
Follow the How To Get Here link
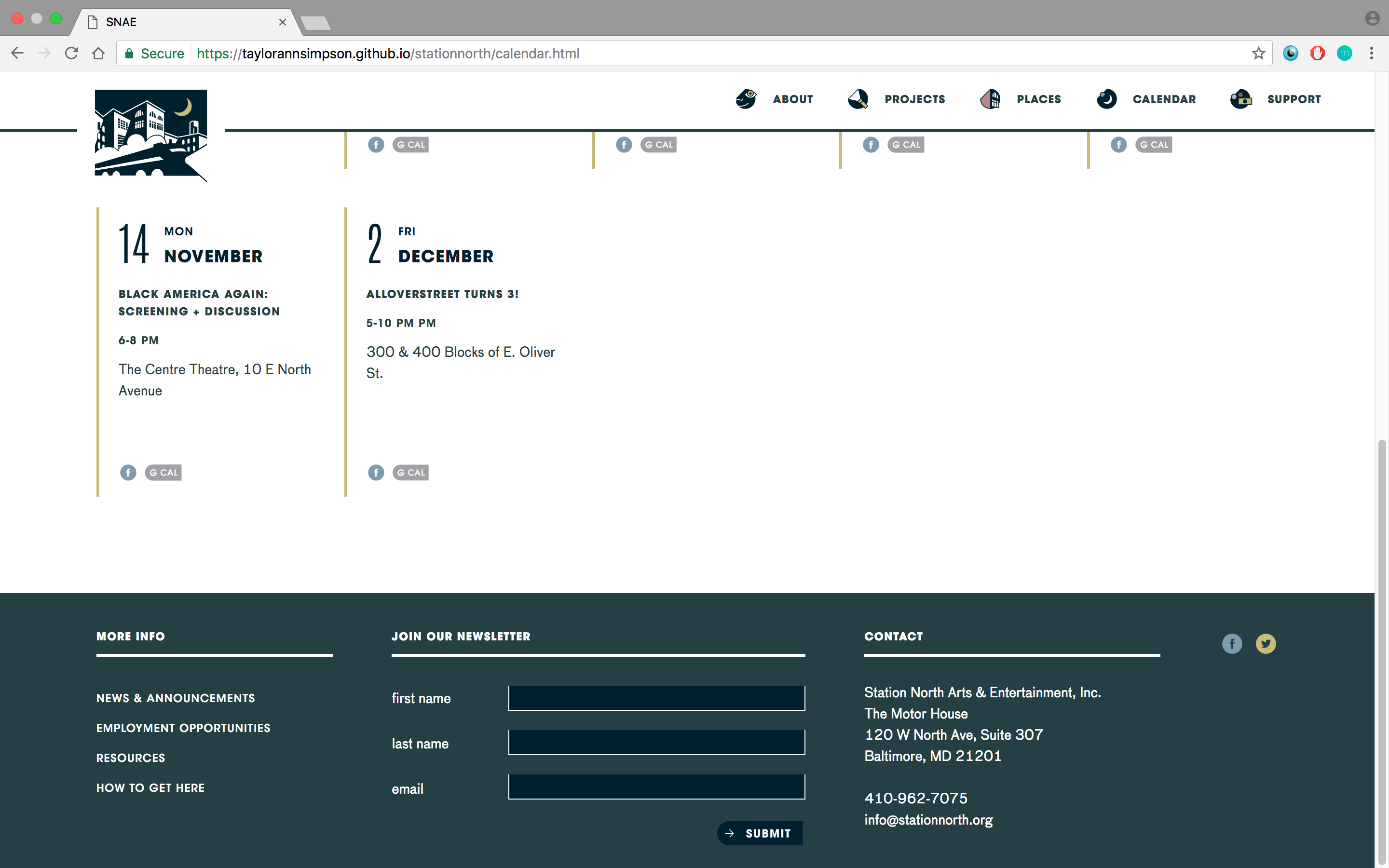pyautogui.click(x=150, y=787)
